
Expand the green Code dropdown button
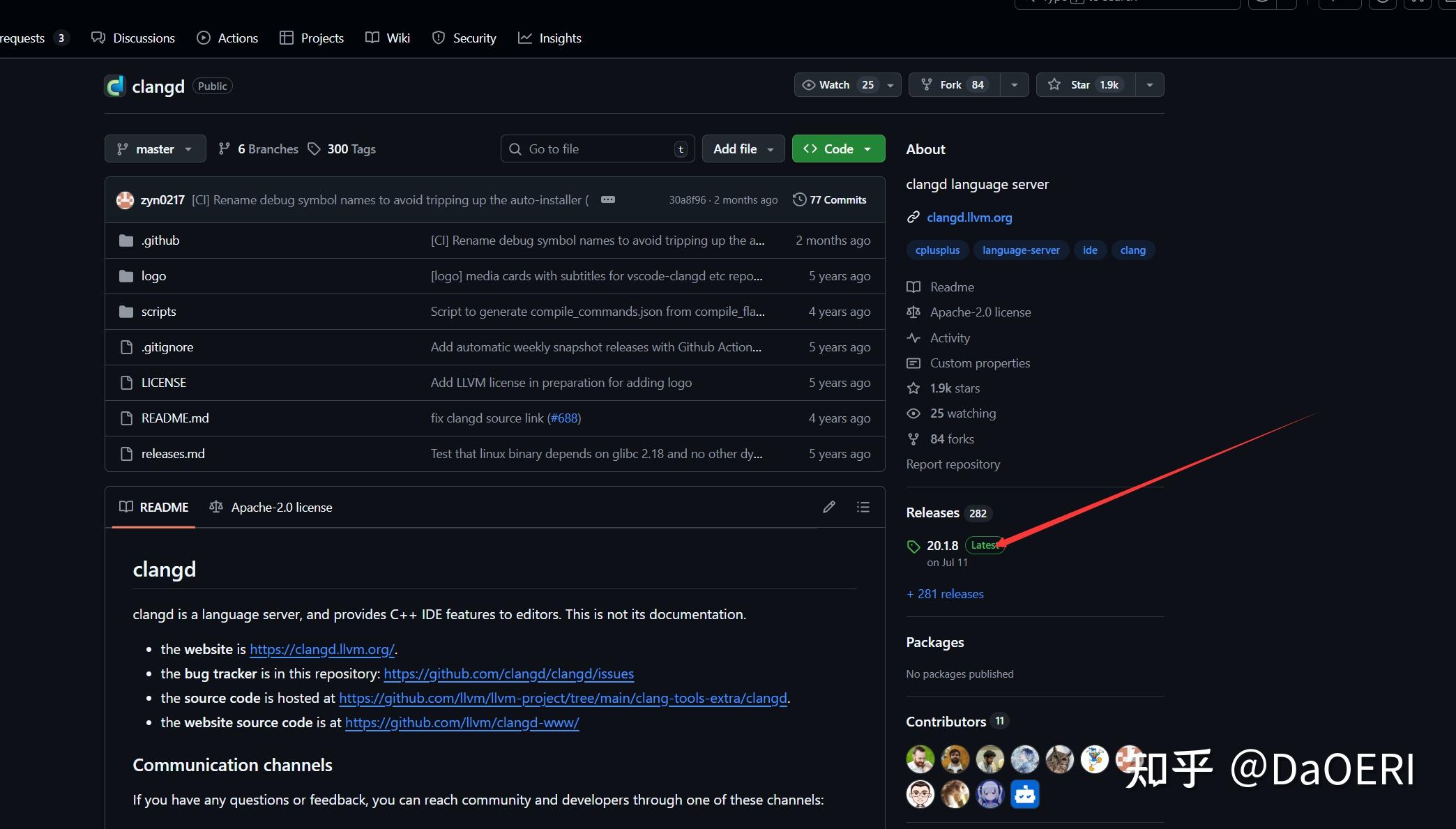[x=838, y=149]
